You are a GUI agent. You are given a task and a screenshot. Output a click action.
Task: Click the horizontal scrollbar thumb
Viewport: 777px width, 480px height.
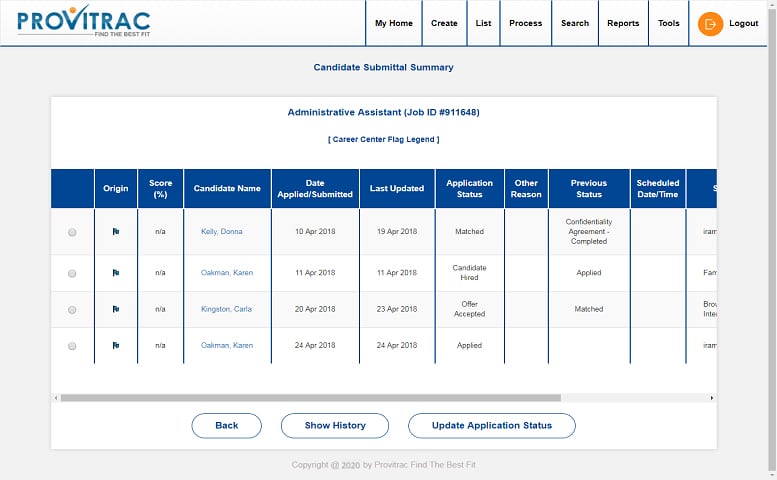pos(311,398)
